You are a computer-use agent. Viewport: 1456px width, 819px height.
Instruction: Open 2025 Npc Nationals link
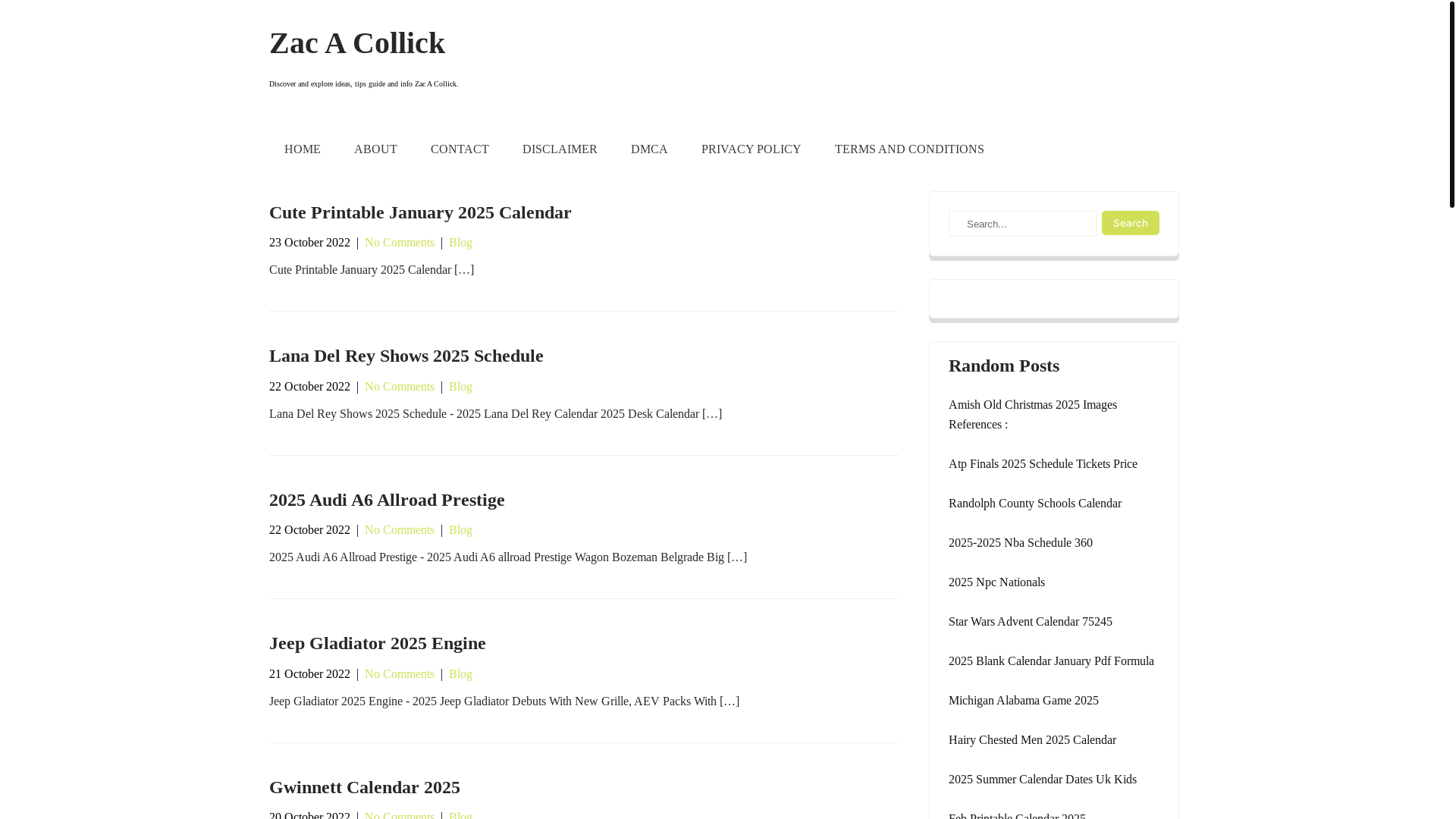pos(996,582)
